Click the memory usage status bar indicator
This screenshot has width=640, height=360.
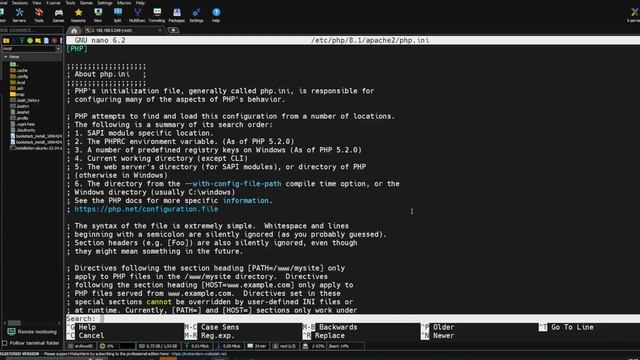[158, 346]
